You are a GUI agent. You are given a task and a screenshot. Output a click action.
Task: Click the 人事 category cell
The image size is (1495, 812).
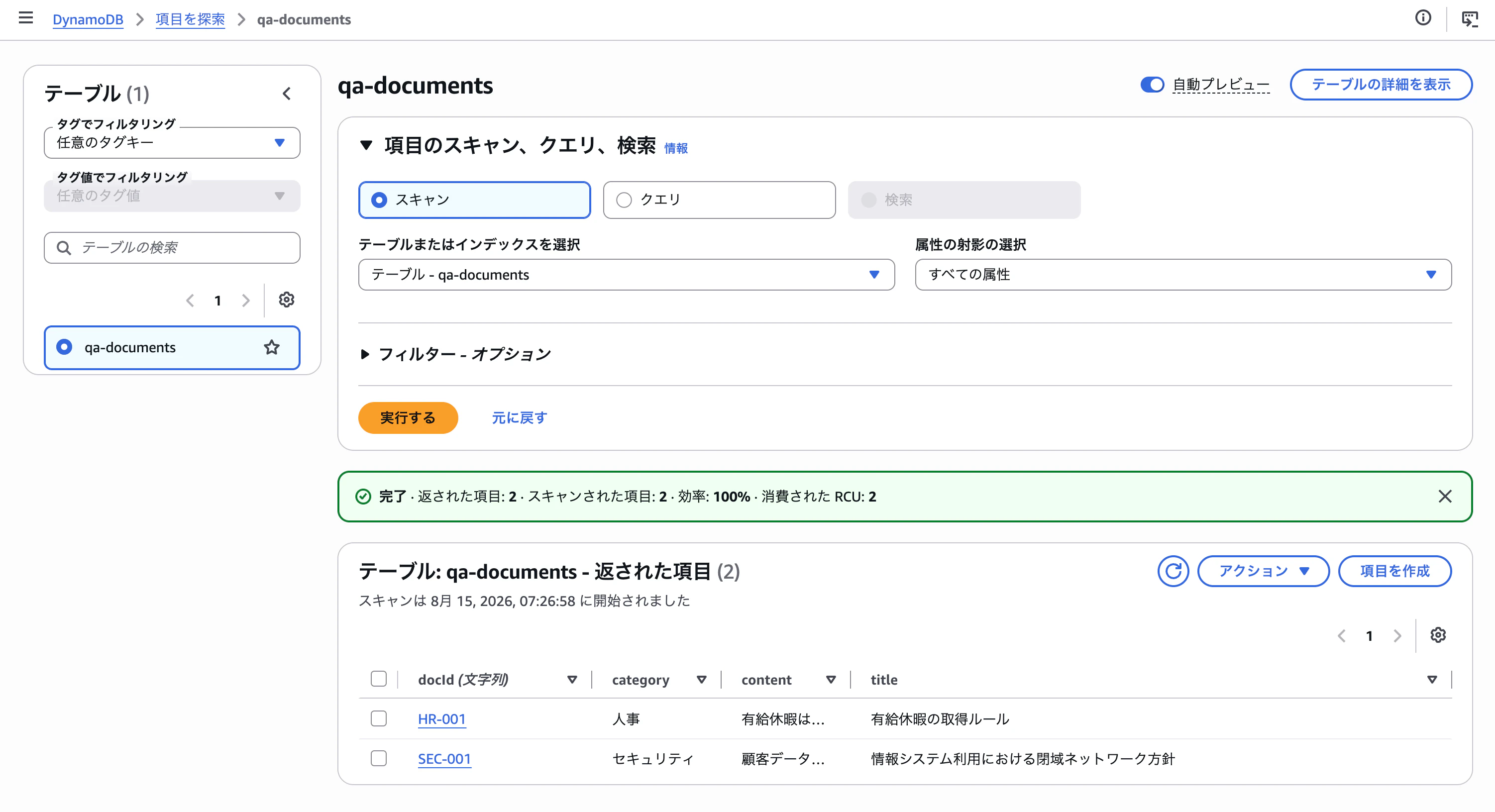tap(626, 719)
